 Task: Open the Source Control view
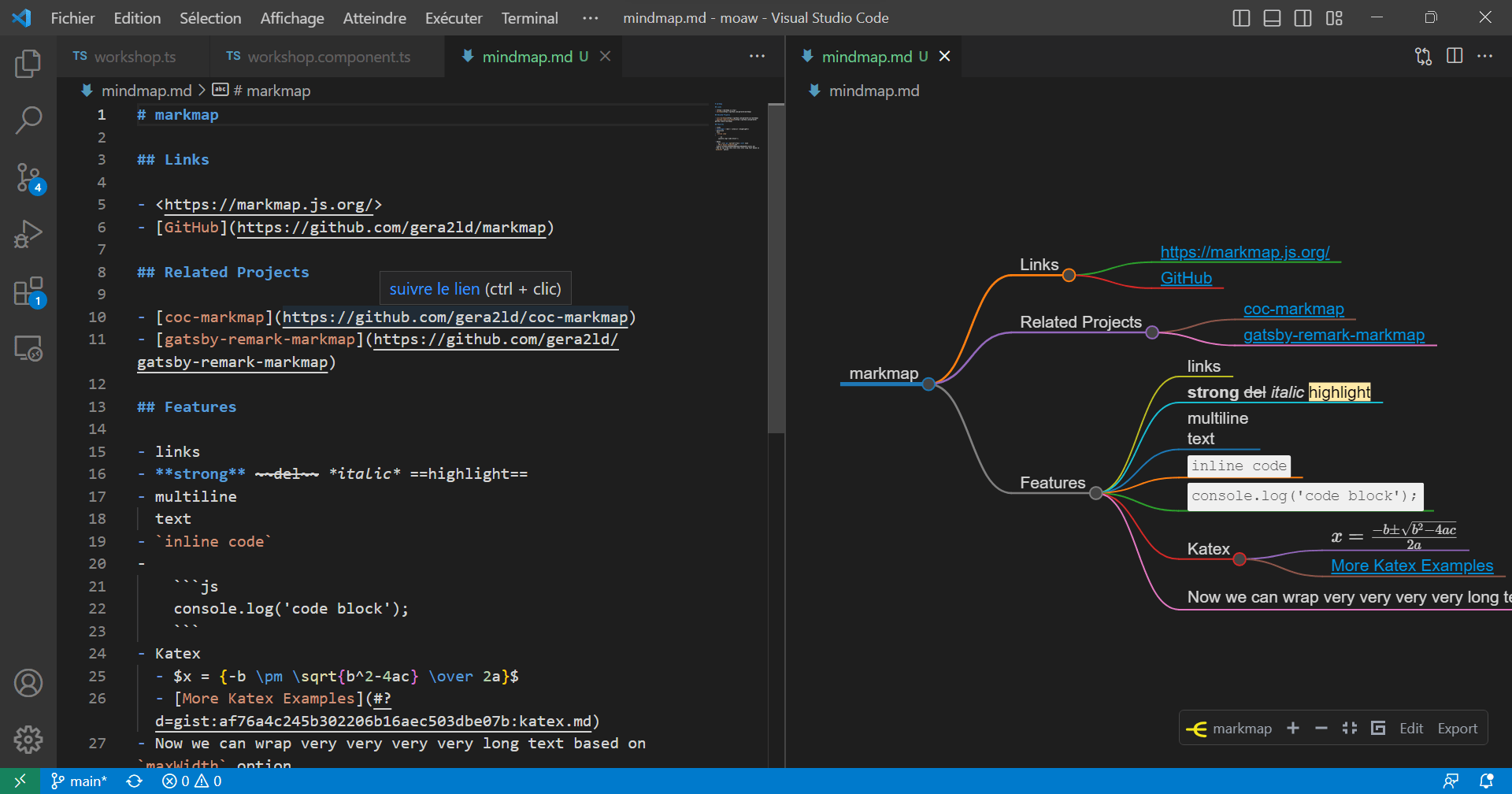click(x=28, y=178)
